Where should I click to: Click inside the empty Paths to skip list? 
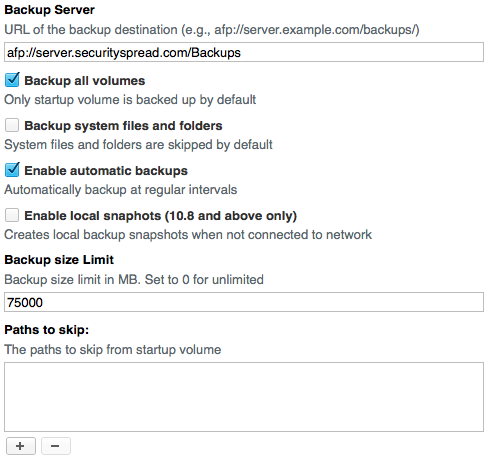pyautogui.click(x=244, y=397)
